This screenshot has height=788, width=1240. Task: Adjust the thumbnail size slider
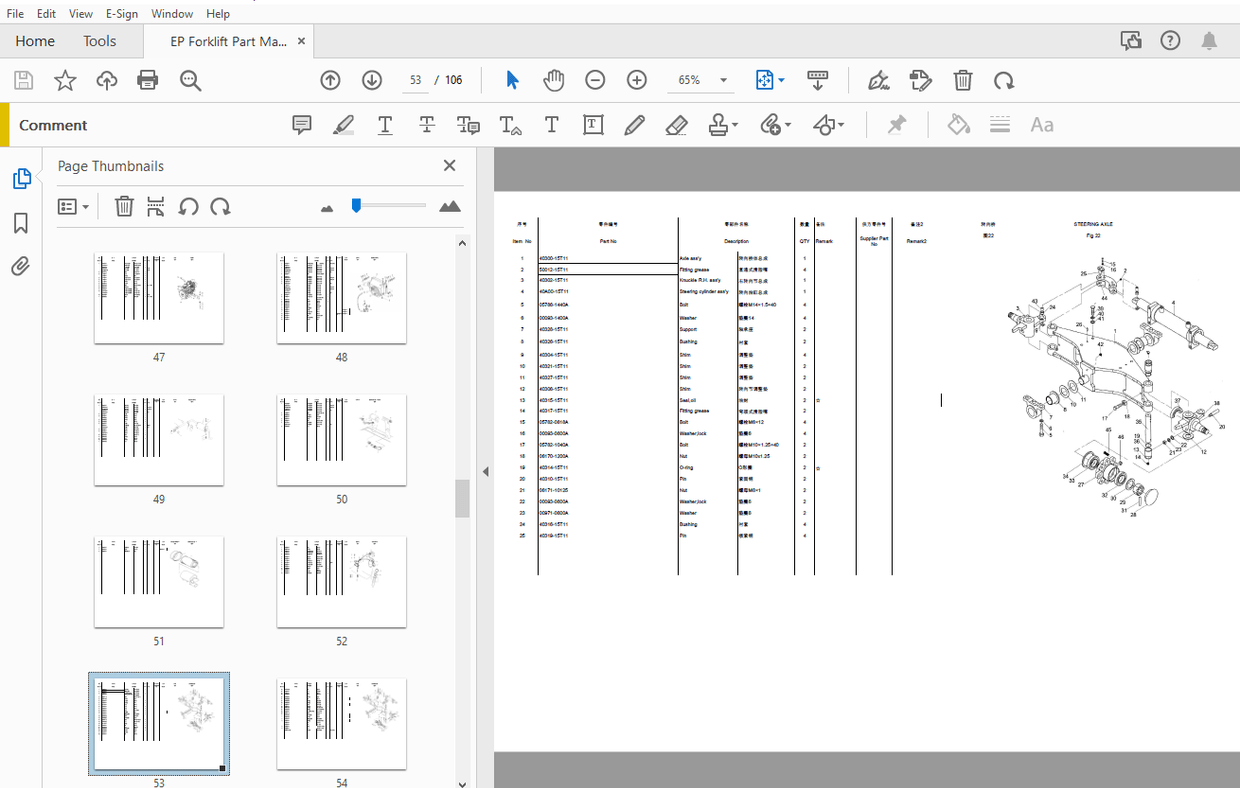tap(356, 205)
